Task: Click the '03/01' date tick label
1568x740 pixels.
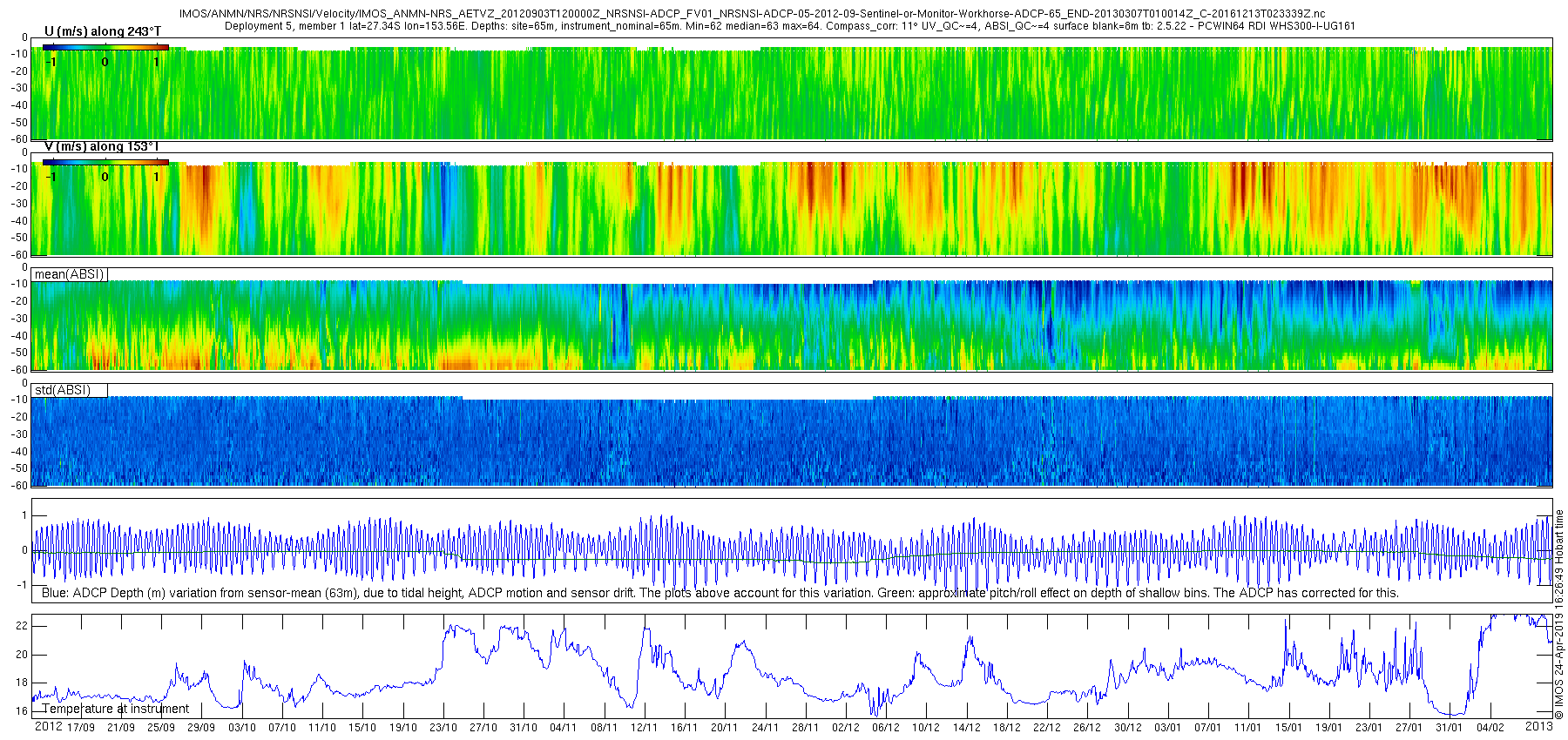Action: click(x=1168, y=728)
